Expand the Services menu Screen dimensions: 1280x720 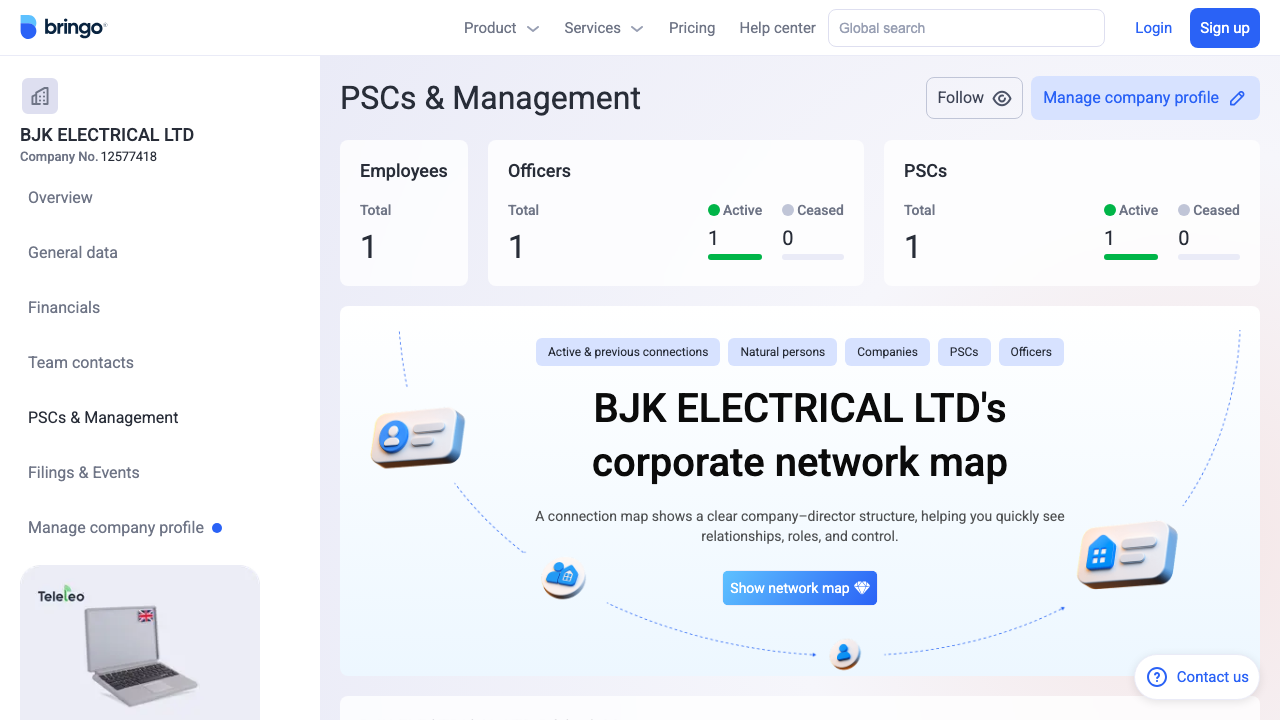click(x=603, y=28)
